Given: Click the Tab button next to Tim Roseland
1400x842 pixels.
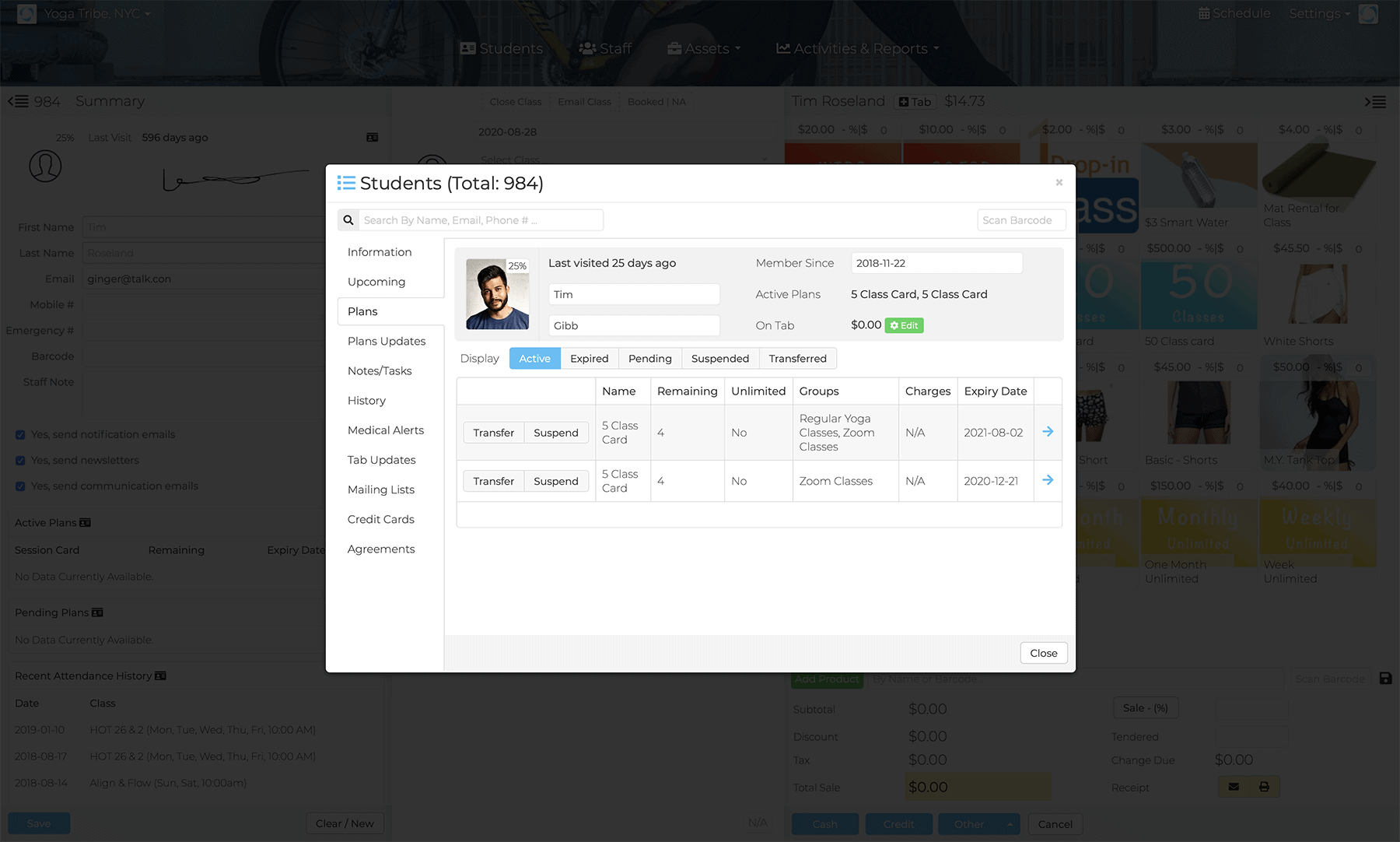Looking at the screenshot, I should [915, 102].
